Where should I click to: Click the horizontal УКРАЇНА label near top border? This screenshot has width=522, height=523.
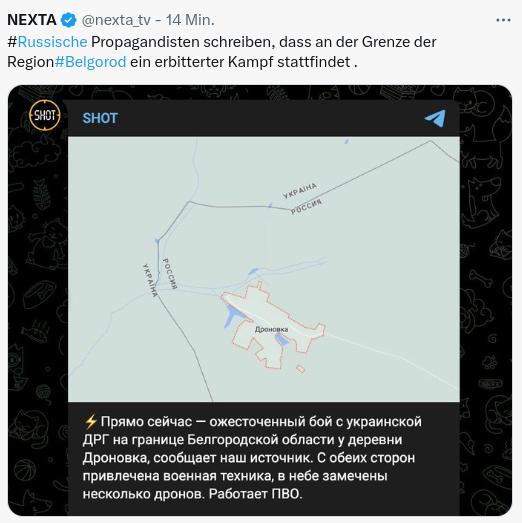[x=300, y=191]
